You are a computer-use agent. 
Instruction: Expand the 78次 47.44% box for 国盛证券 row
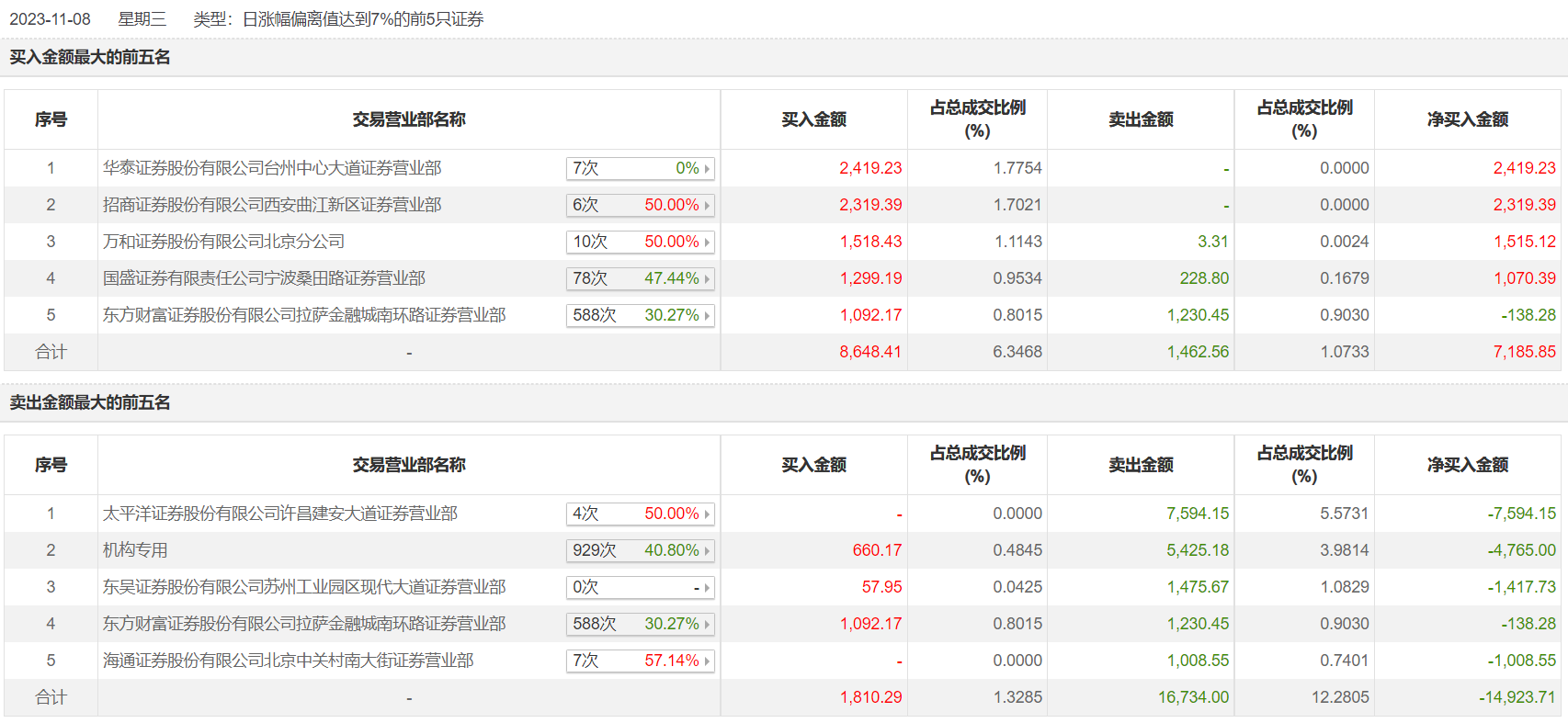point(640,278)
